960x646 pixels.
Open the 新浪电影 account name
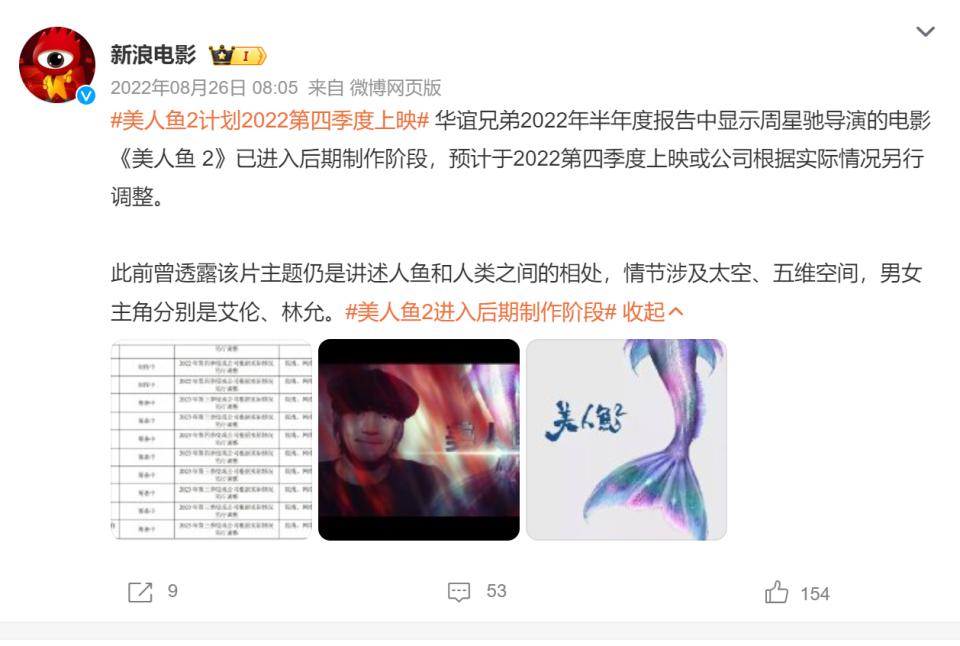click(x=153, y=54)
